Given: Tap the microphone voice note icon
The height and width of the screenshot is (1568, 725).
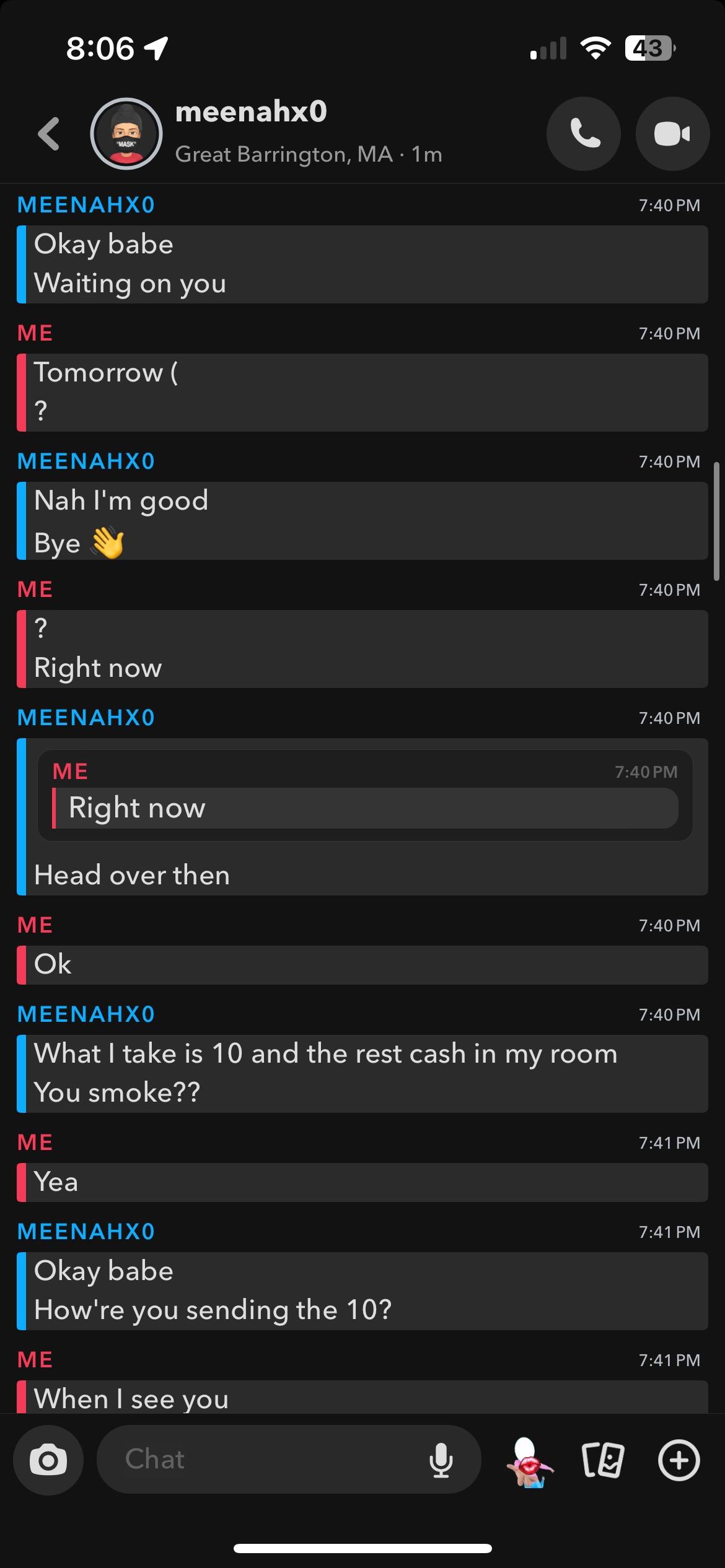Looking at the screenshot, I should (441, 1460).
